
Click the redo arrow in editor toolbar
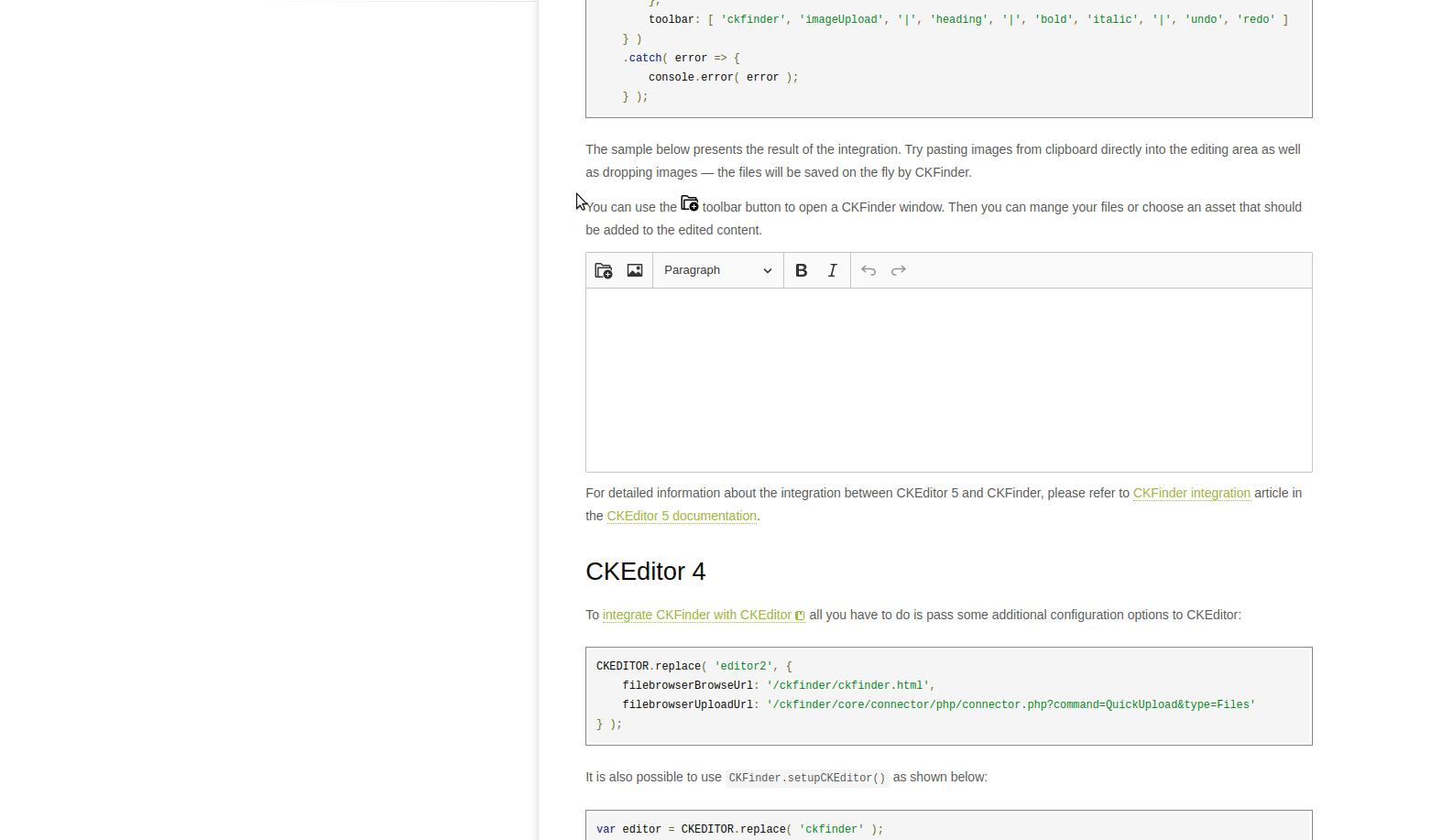[x=899, y=270]
